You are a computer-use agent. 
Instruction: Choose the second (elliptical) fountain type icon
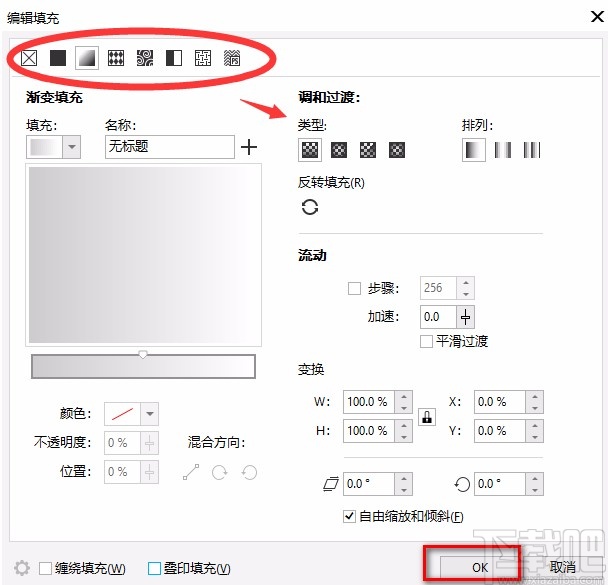(x=339, y=150)
